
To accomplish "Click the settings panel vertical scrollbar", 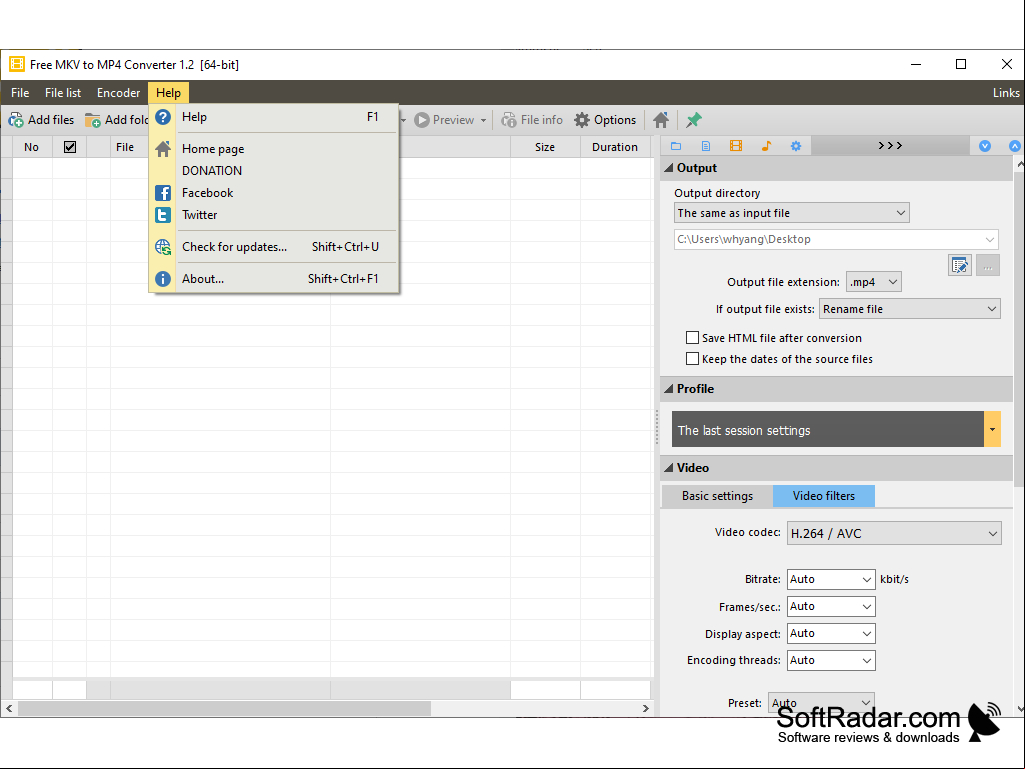I will pos(1019,330).
